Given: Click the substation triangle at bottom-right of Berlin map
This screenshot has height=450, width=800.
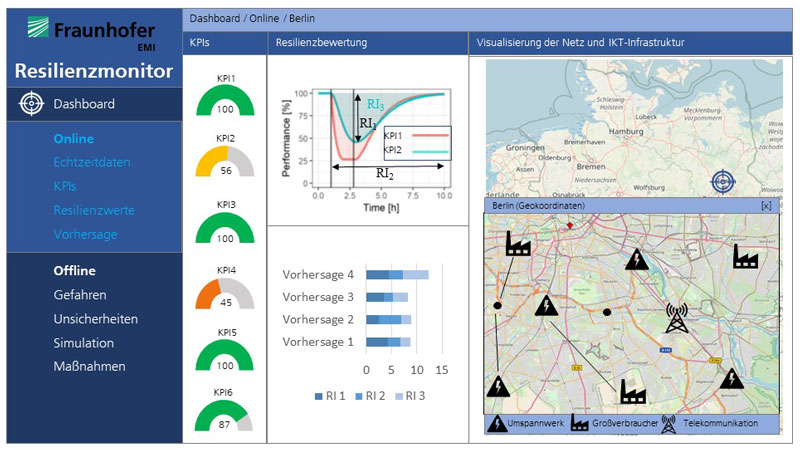Looking at the screenshot, I should 732,379.
